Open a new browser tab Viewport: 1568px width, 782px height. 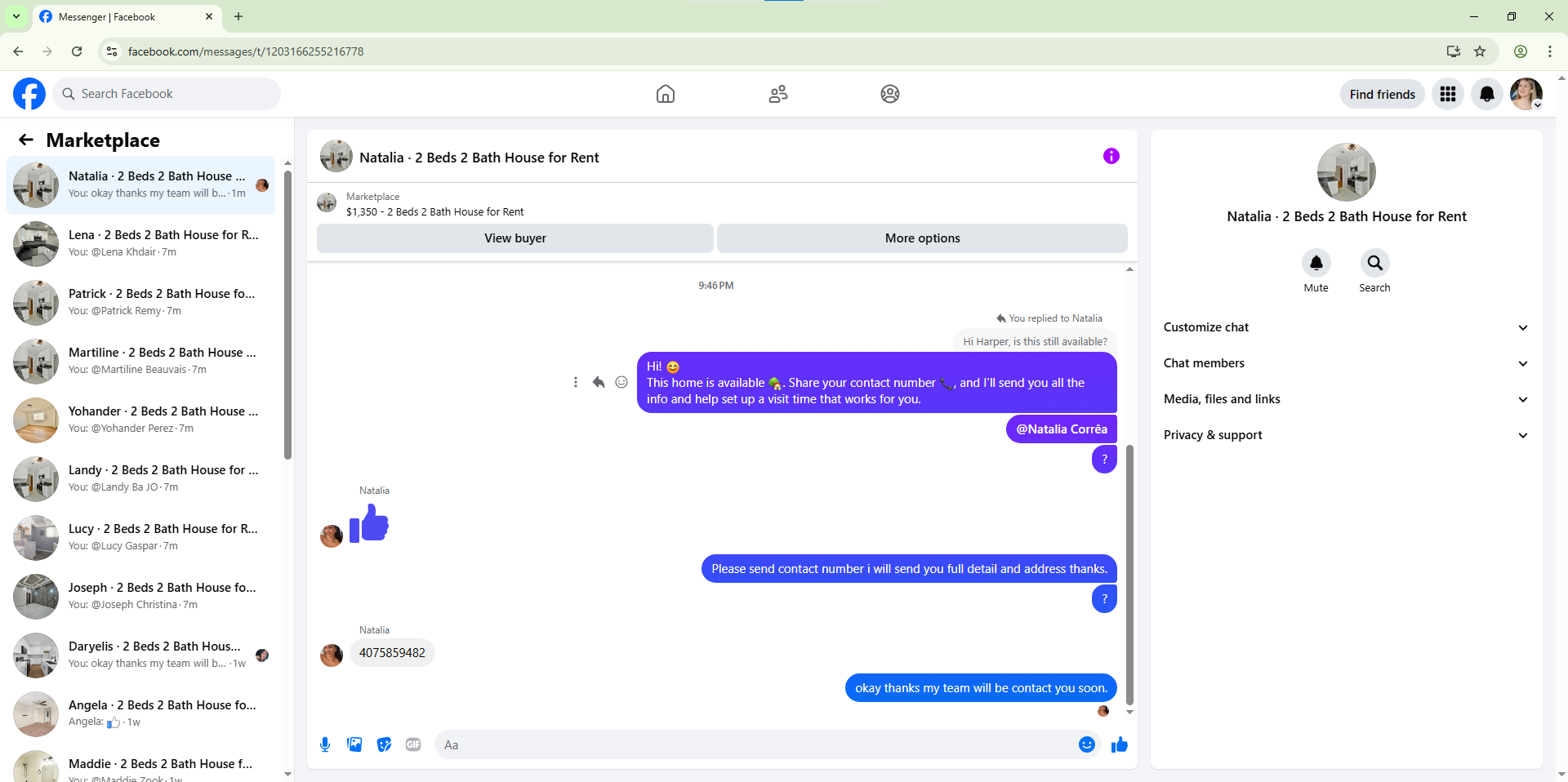click(x=238, y=16)
